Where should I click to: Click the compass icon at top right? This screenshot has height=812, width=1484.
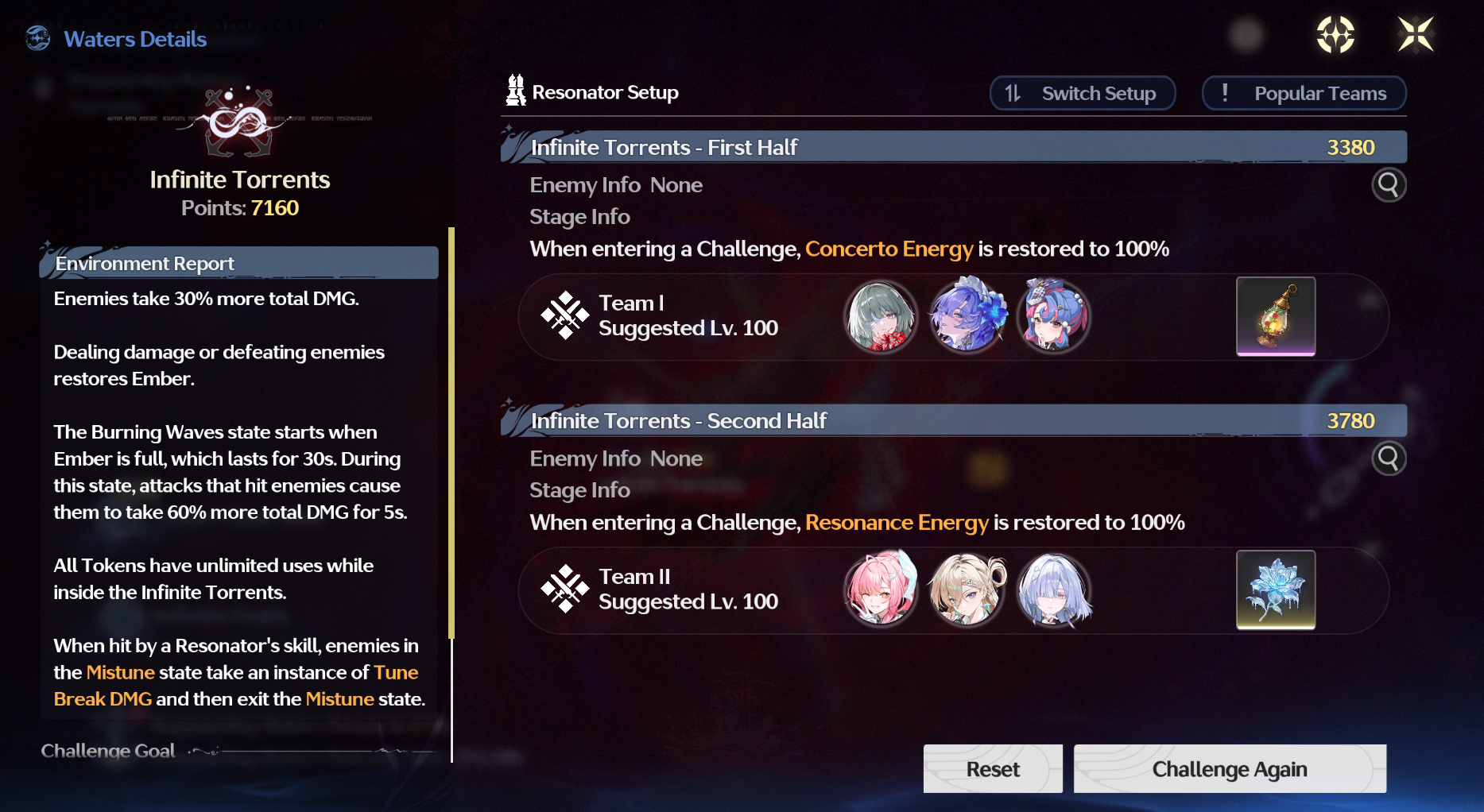(x=1335, y=35)
